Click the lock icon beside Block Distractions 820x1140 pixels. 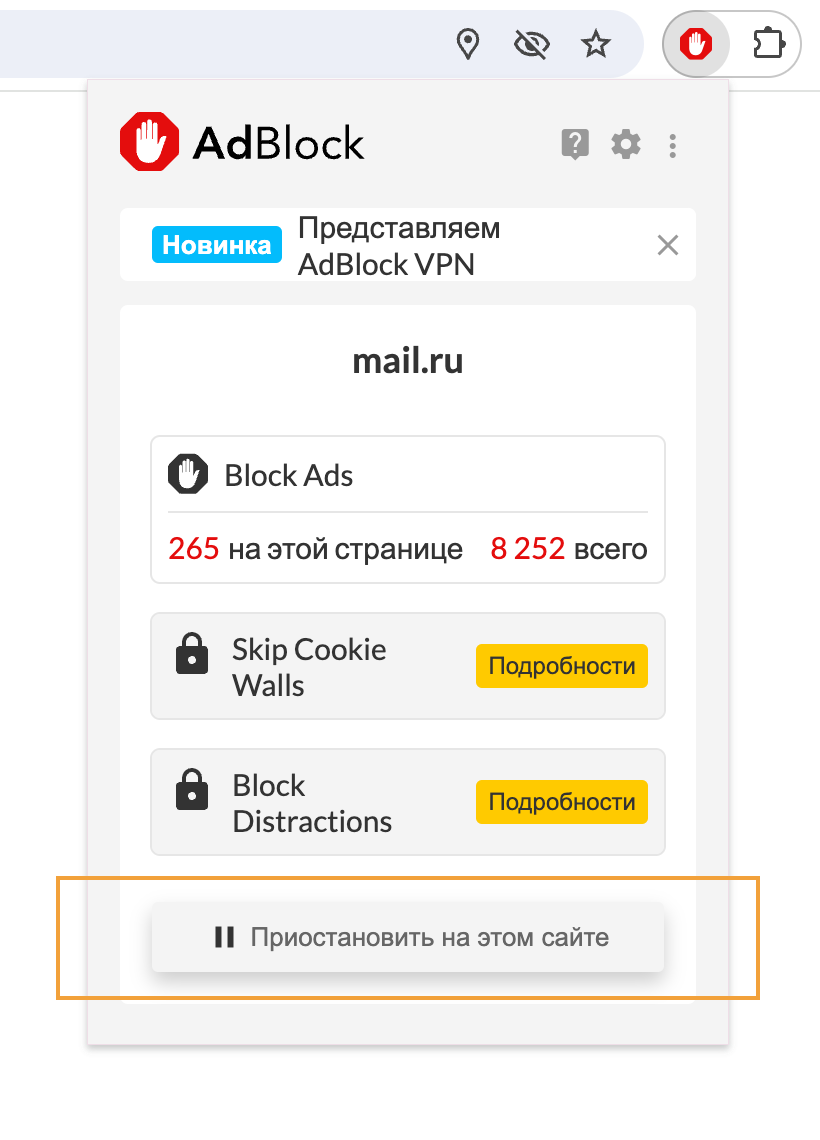point(192,791)
